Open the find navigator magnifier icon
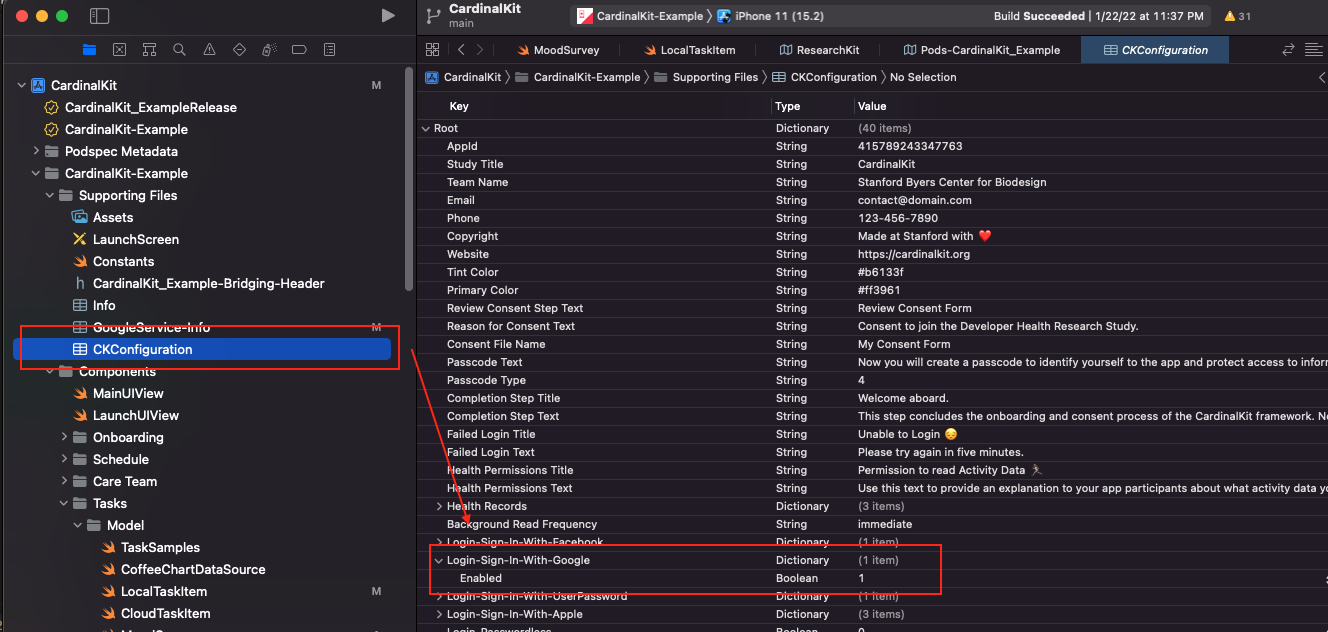Image resolution: width=1328 pixels, height=632 pixels. click(x=179, y=50)
